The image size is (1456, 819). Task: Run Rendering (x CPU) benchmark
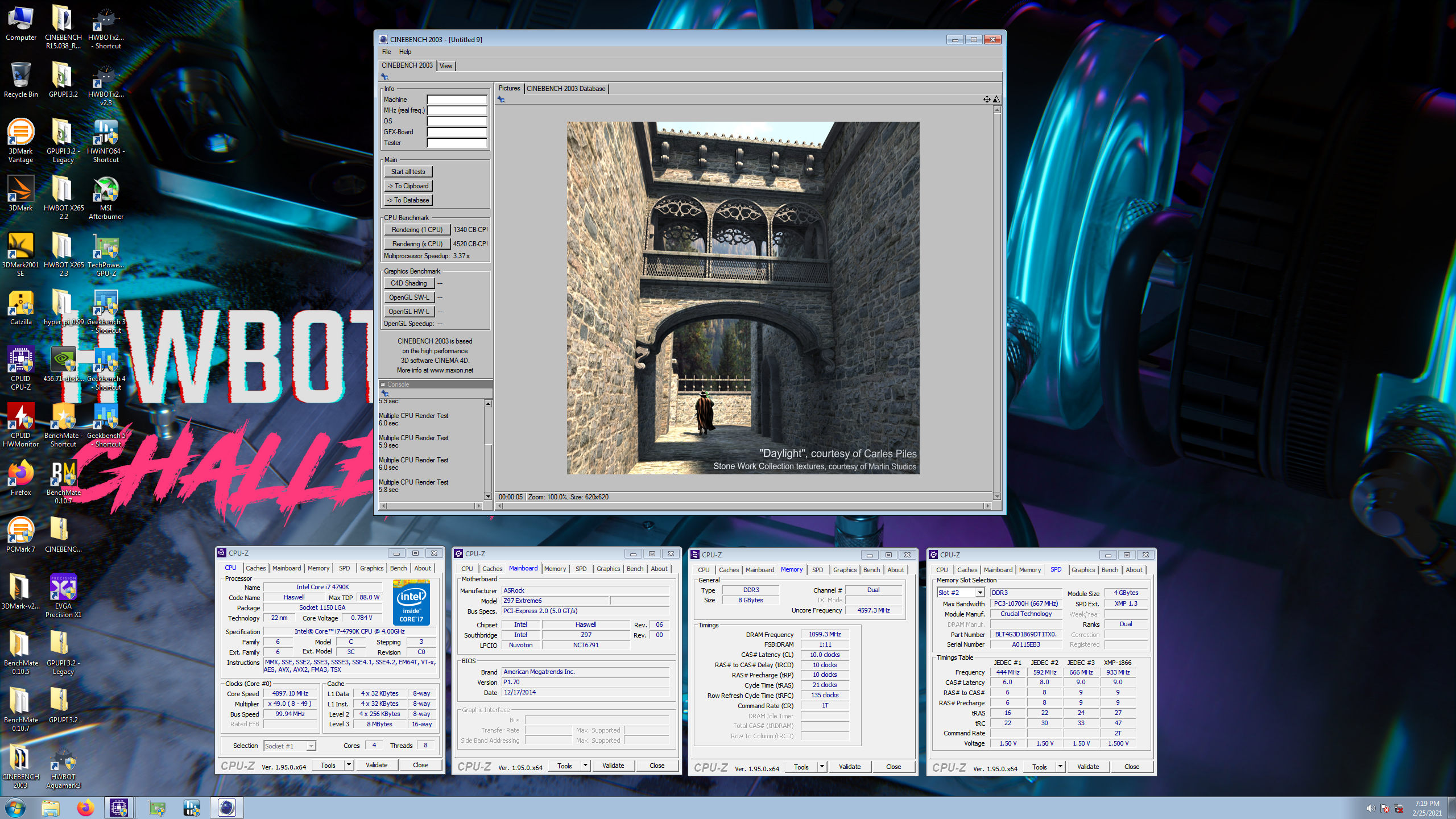tap(417, 244)
